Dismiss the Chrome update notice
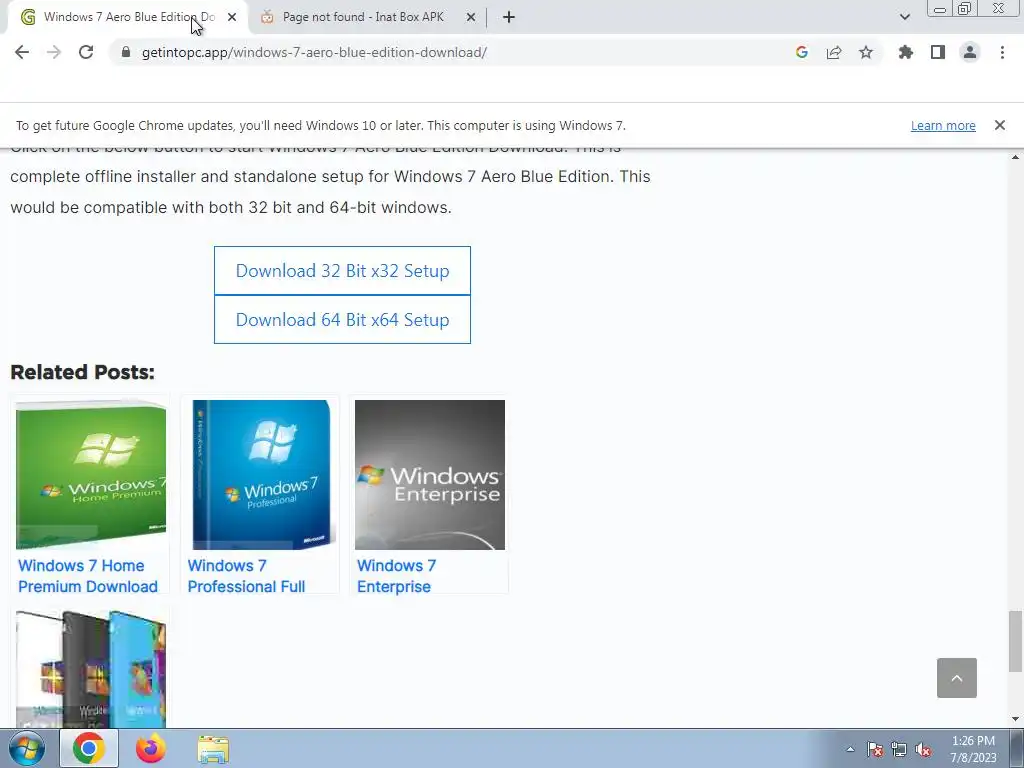The image size is (1024, 768). pyautogui.click(x=999, y=125)
